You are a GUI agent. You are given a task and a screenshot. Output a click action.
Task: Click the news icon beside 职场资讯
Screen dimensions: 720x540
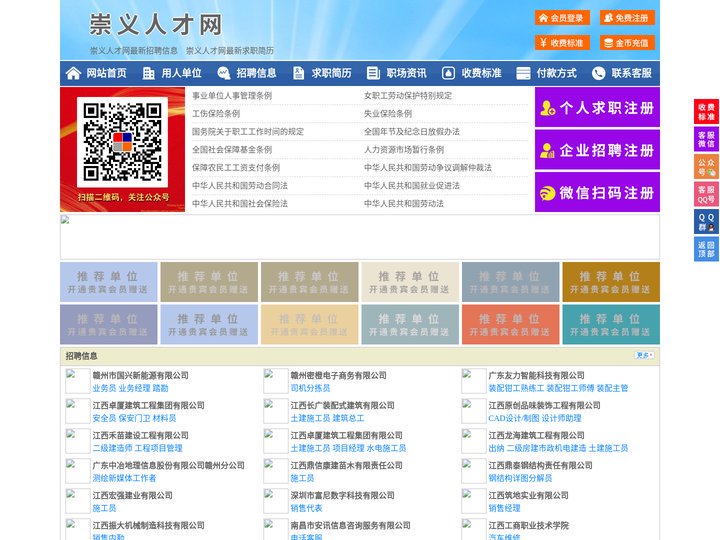[373, 73]
